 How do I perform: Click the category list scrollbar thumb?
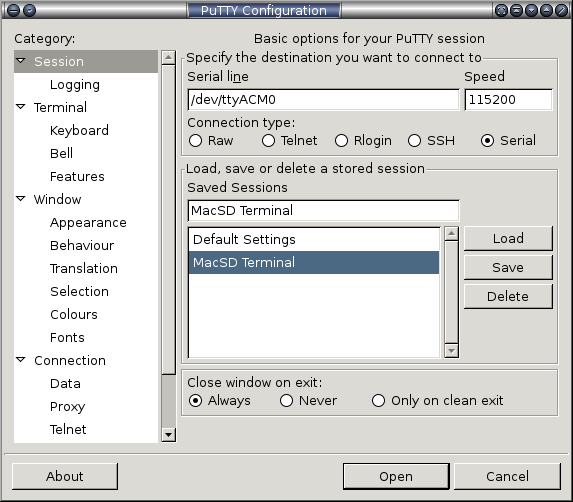pyautogui.click(x=168, y=220)
